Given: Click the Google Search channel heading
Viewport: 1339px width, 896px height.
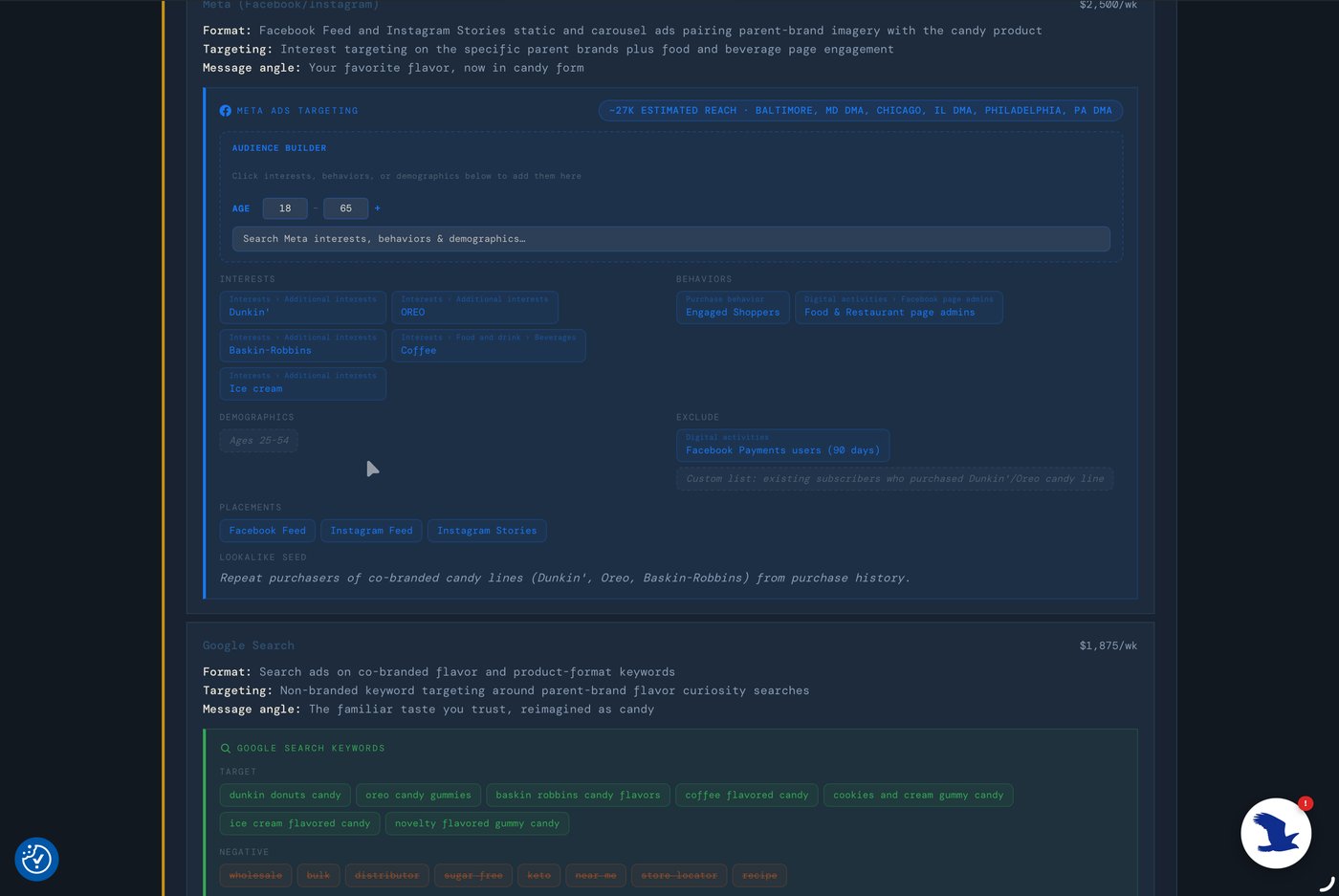Looking at the screenshot, I should coord(249,646).
